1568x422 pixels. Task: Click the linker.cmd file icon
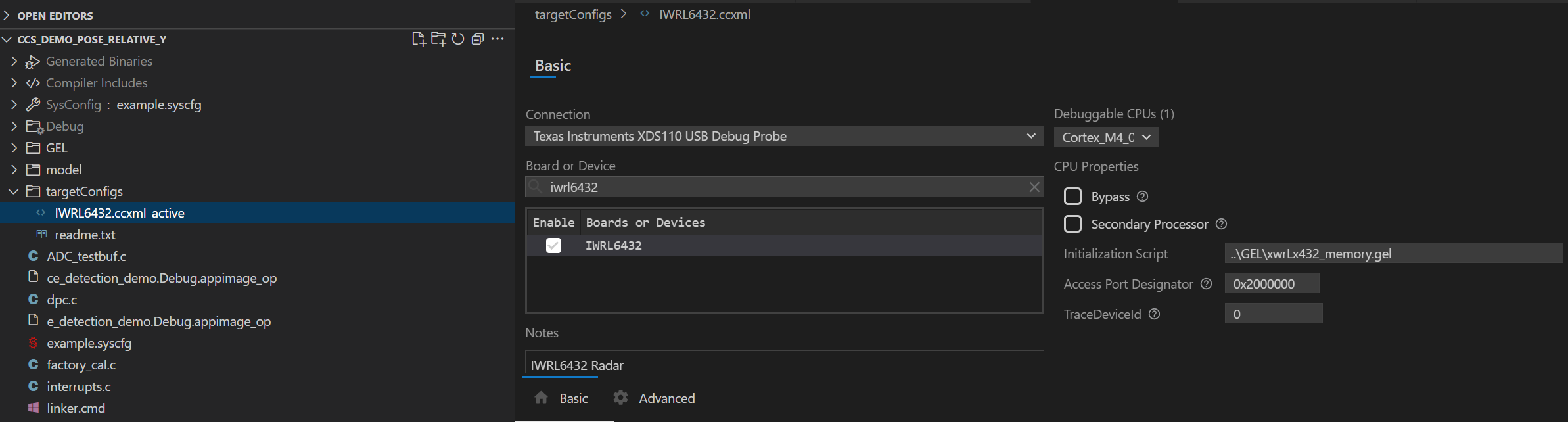click(34, 408)
